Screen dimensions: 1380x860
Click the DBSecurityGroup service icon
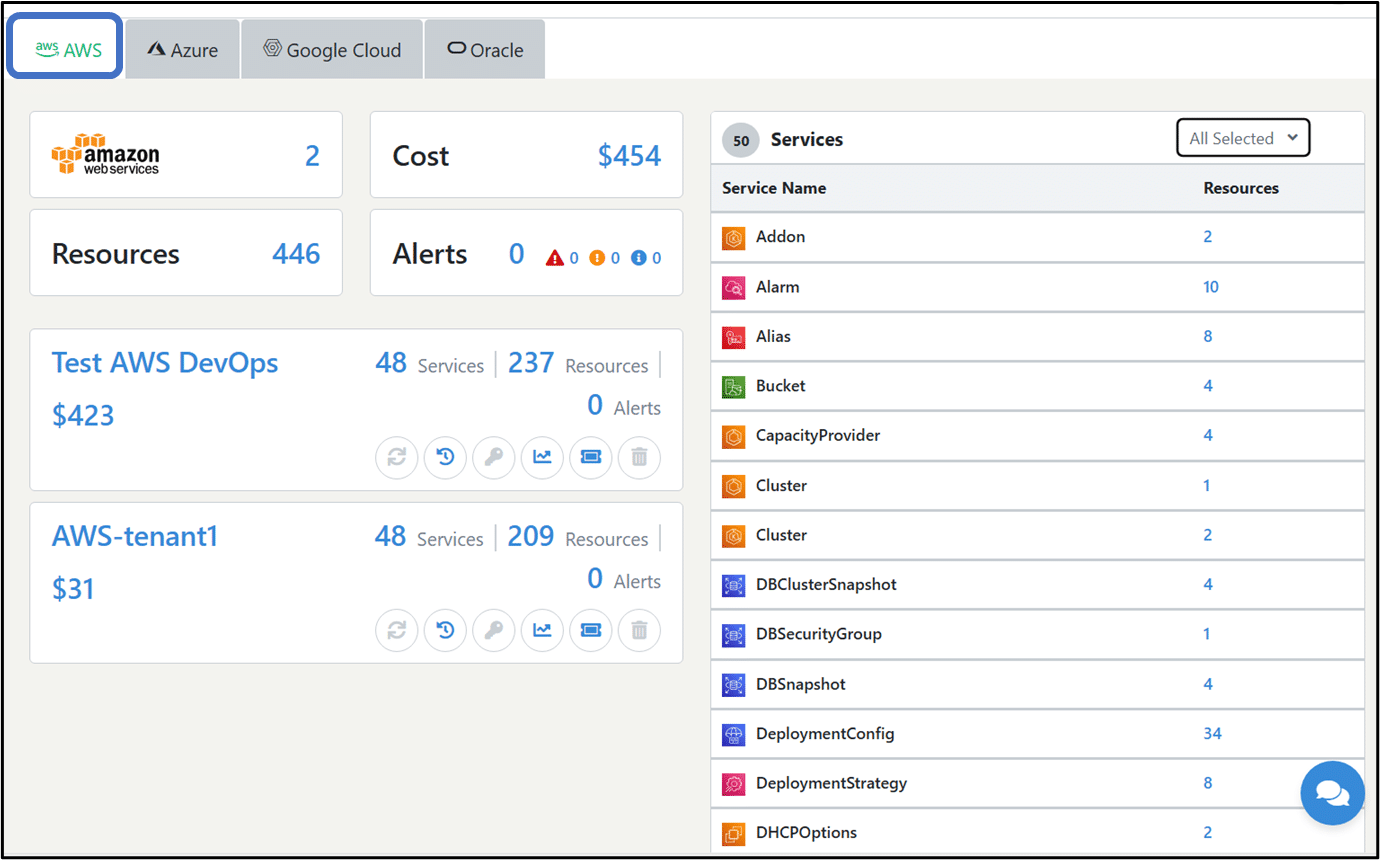(733, 635)
